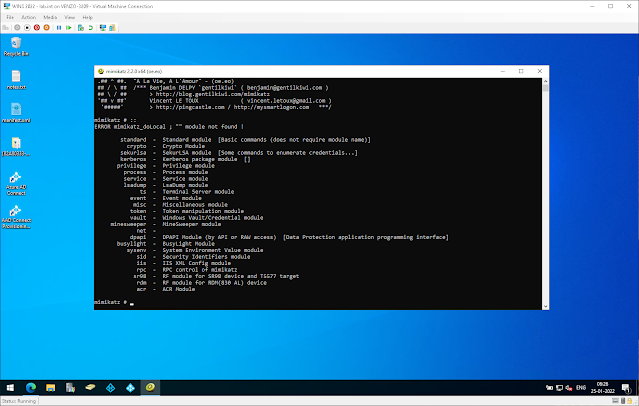Open Server Manager from the taskbar
Image resolution: width=639 pixels, height=406 pixels.
click(x=71, y=388)
